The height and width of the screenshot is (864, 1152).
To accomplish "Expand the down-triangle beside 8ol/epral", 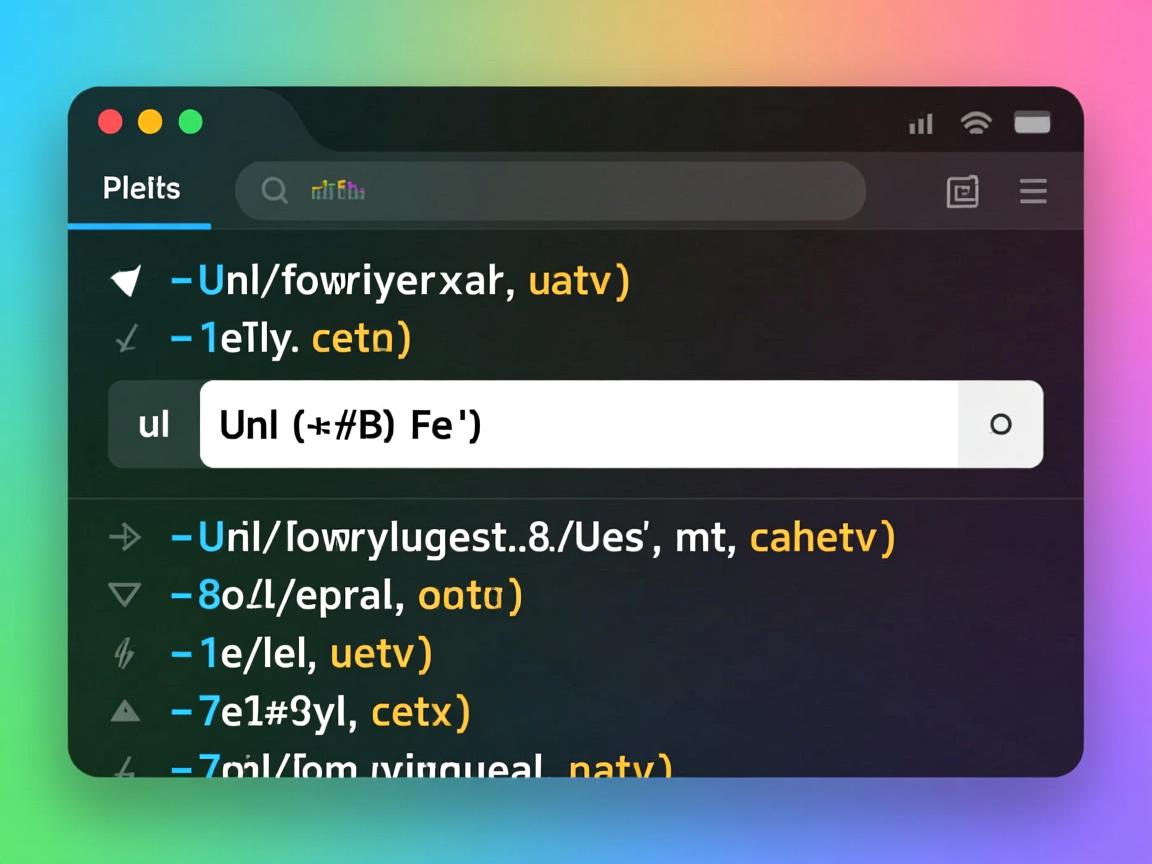I will pyautogui.click(x=124, y=596).
